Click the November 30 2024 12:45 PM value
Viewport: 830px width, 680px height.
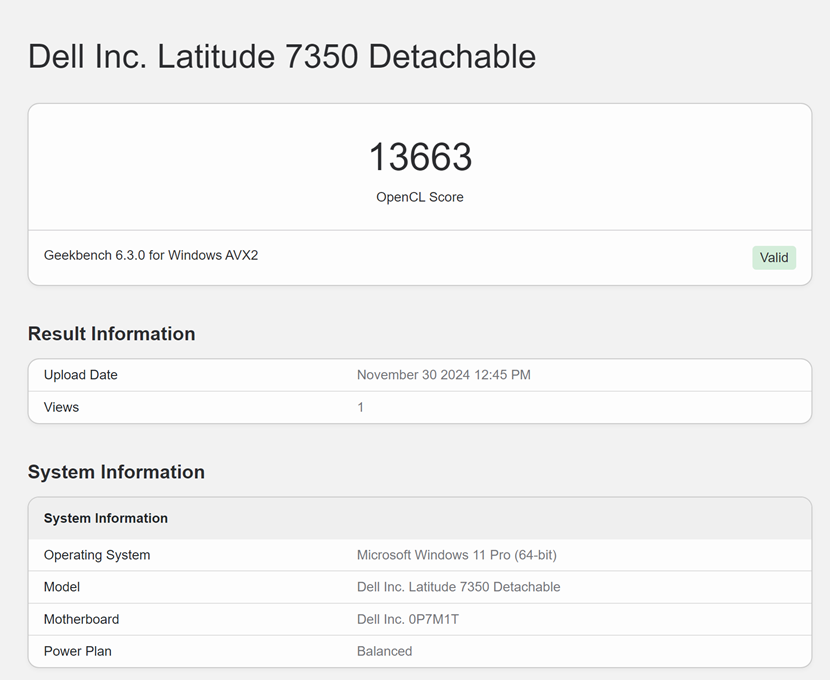[x=444, y=375]
